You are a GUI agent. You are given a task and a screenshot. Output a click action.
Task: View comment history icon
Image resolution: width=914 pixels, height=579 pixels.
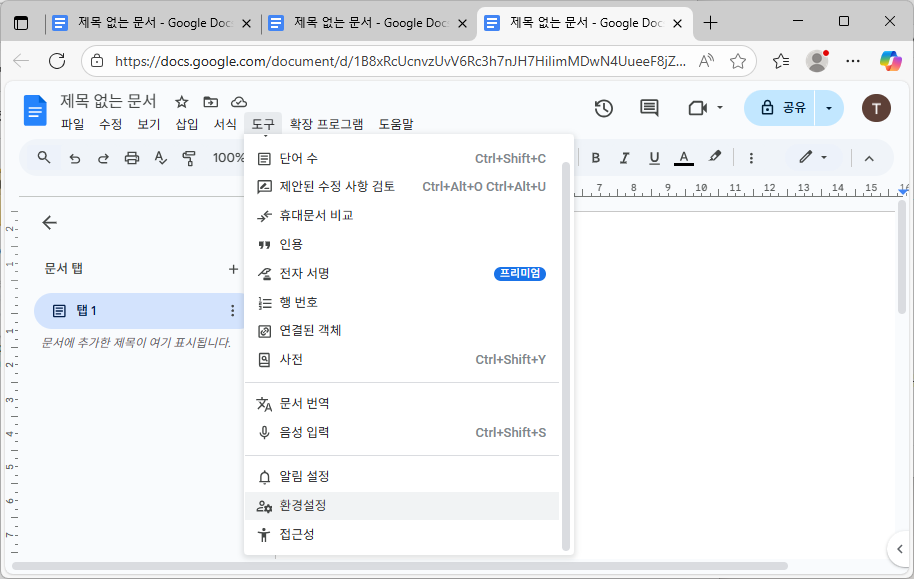tap(648, 110)
